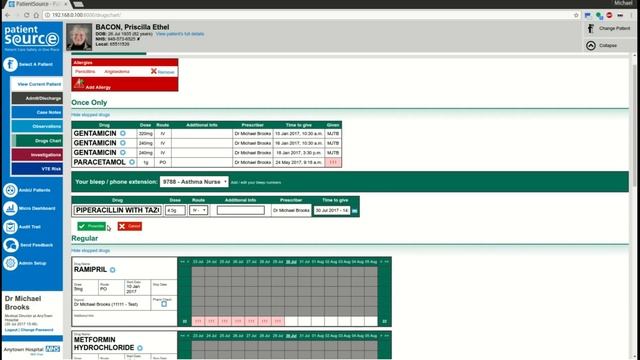Open the Route dropdown for the new prescription

tap(199, 210)
